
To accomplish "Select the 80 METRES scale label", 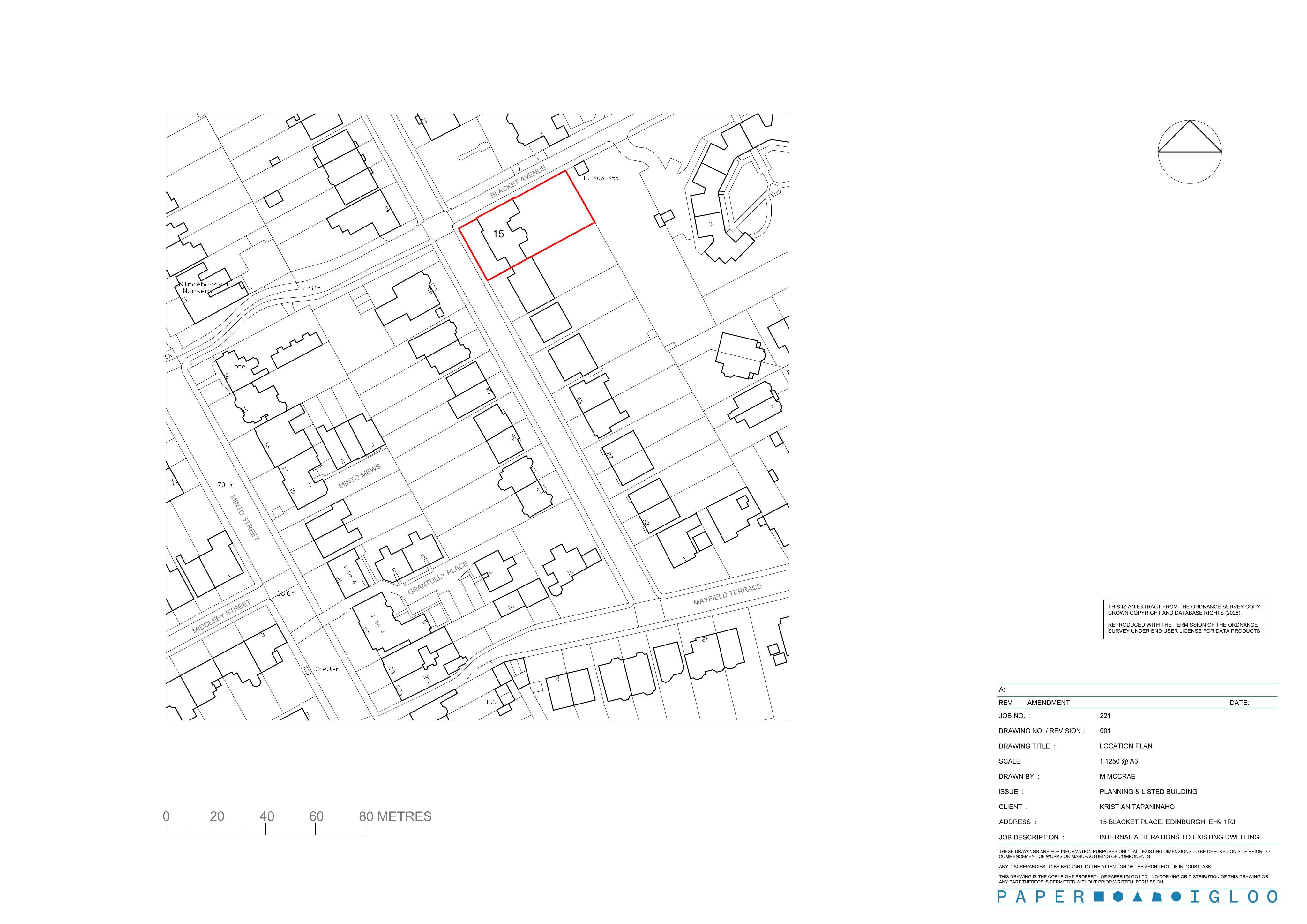I will coord(395,816).
